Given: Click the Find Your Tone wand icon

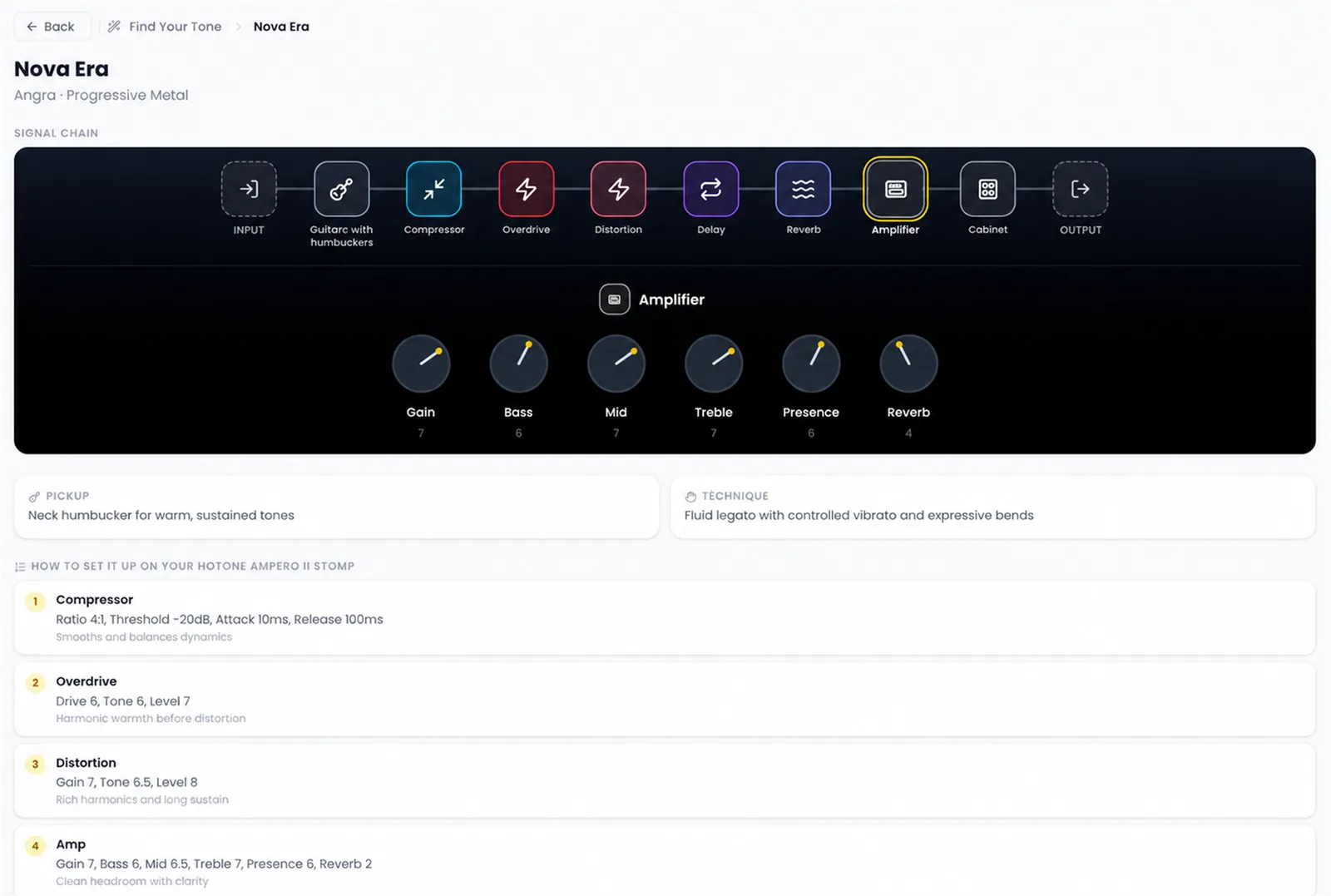Looking at the screenshot, I should coord(114,27).
